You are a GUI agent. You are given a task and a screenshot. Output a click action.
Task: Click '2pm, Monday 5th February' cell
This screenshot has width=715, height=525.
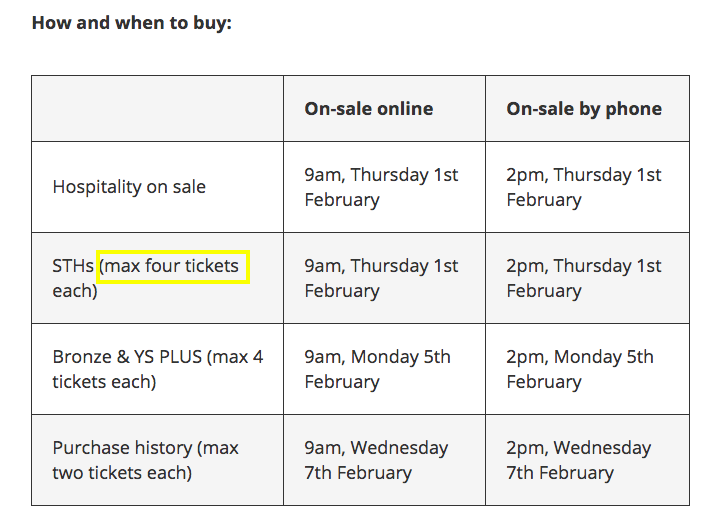(587, 369)
